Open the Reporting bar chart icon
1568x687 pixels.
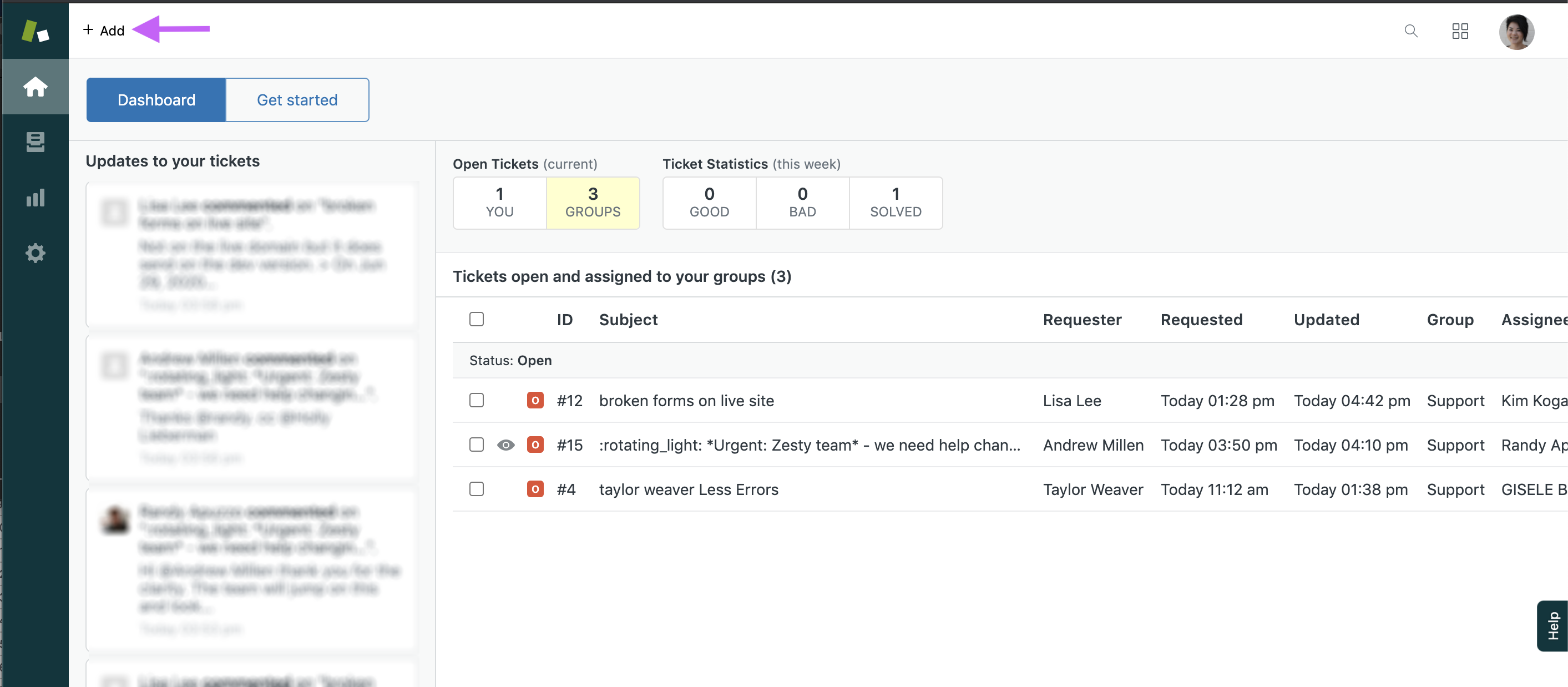[x=36, y=198]
